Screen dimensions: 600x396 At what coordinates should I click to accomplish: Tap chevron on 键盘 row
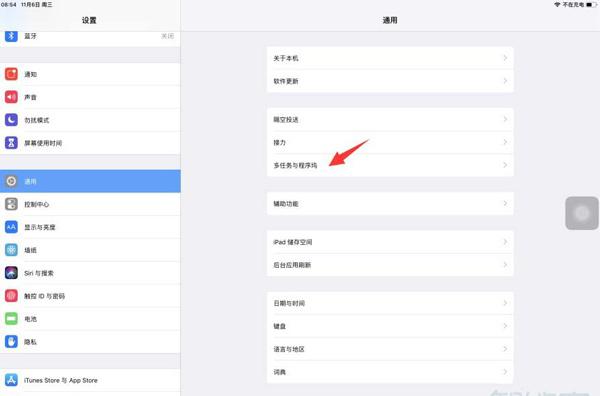pyautogui.click(x=505, y=326)
